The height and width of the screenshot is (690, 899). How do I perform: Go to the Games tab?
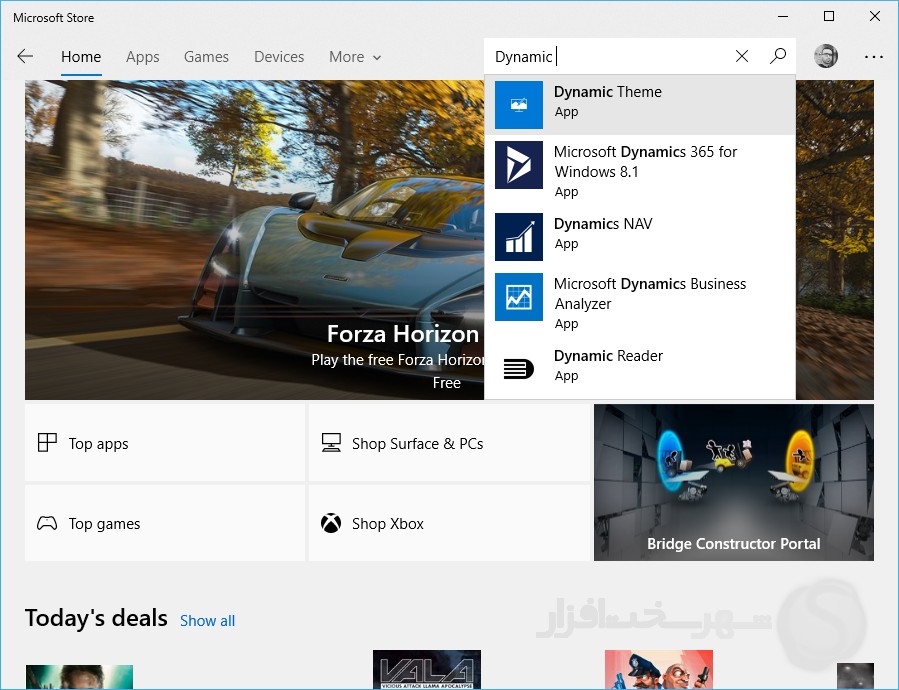206,57
